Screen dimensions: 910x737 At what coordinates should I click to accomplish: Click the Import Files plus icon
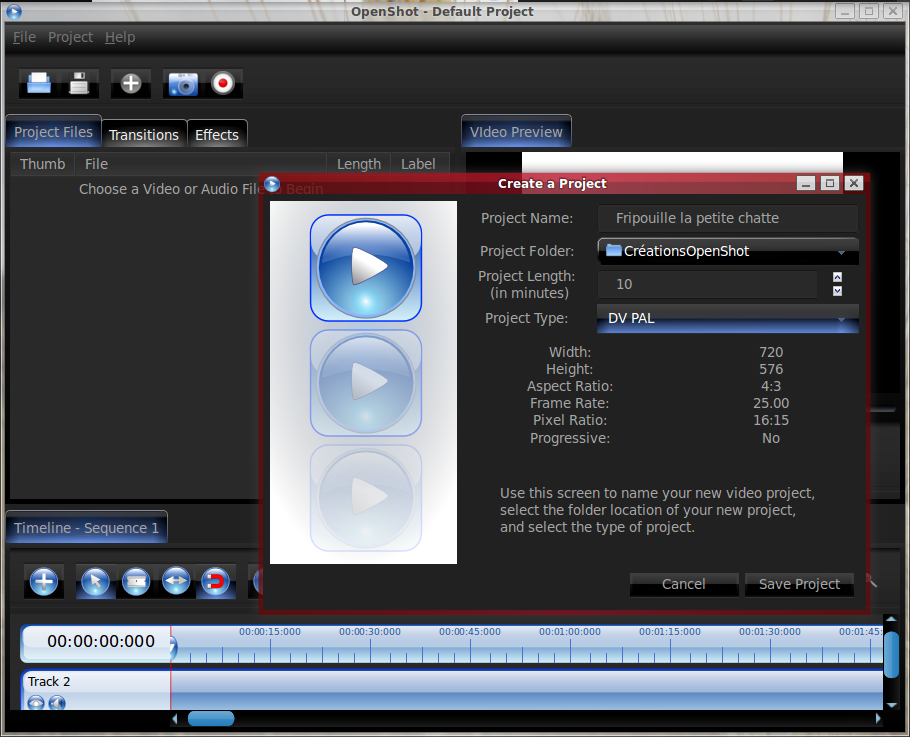(x=131, y=84)
